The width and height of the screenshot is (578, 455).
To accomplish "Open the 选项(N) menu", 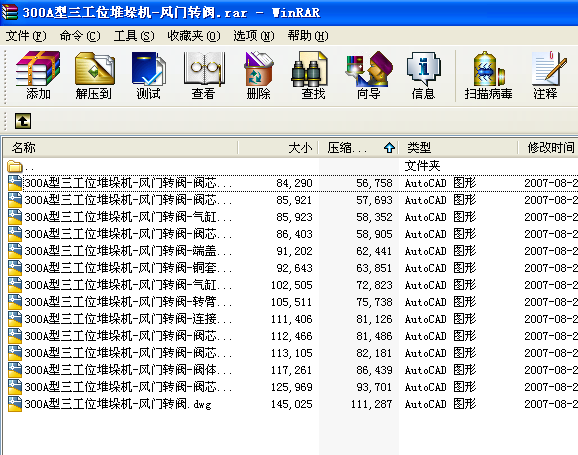I will tap(254, 36).
